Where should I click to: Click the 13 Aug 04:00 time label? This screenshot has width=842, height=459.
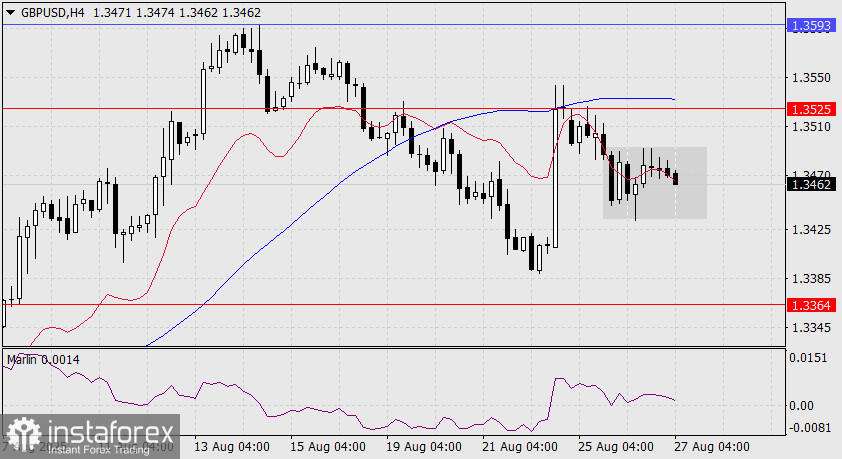[232, 447]
